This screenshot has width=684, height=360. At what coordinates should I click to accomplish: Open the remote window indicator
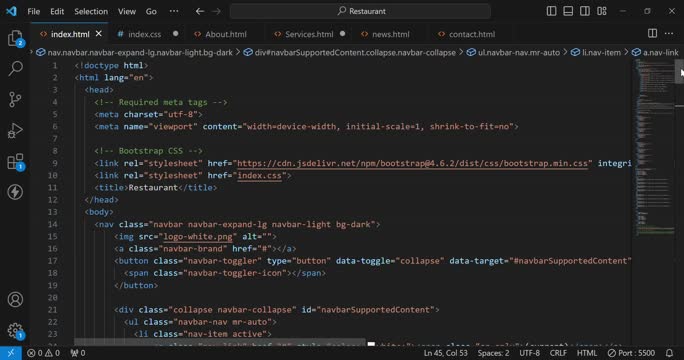pos(11,353)
